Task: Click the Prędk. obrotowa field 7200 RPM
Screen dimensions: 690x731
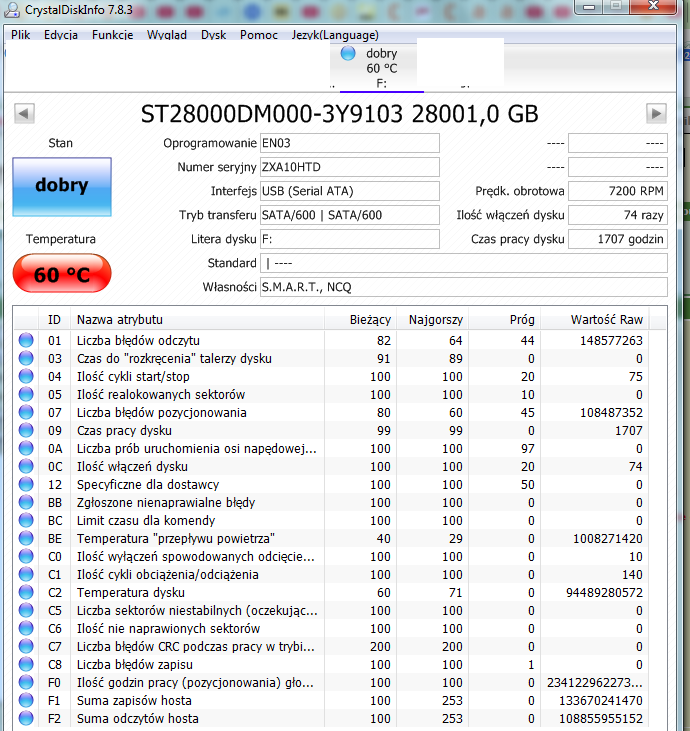Action: coord(618,191)
